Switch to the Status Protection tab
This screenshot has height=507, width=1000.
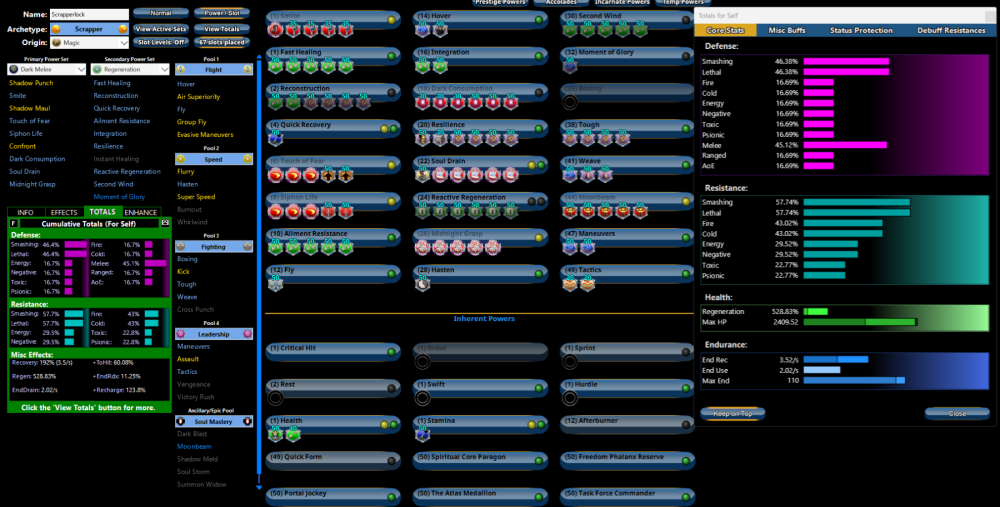[861, 30]
